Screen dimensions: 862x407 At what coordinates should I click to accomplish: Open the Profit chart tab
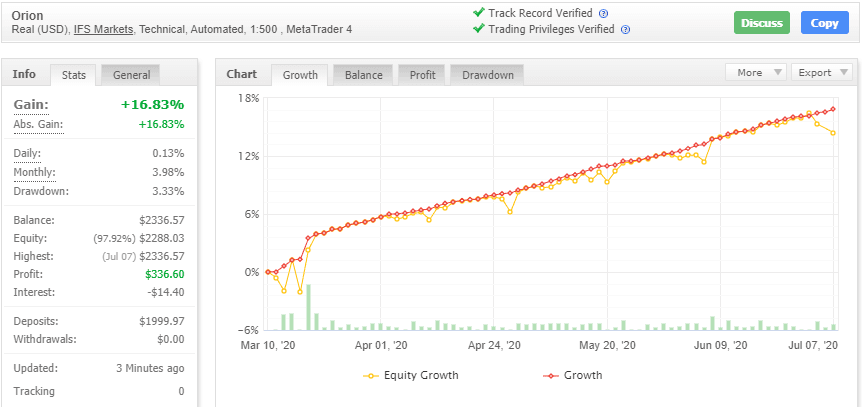click(x=423, y=75)
